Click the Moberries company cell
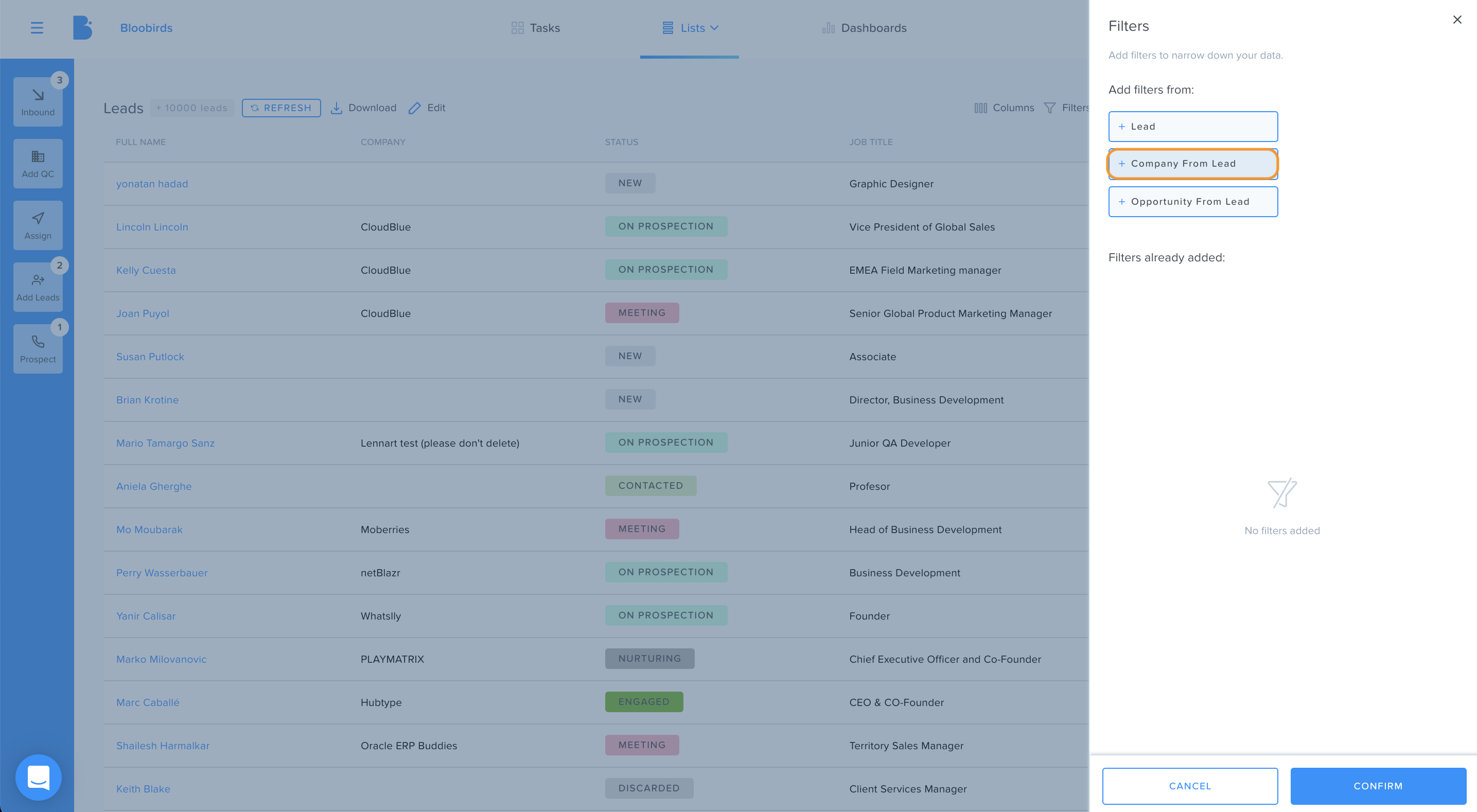1477x812 pixels. click(385, 529)
